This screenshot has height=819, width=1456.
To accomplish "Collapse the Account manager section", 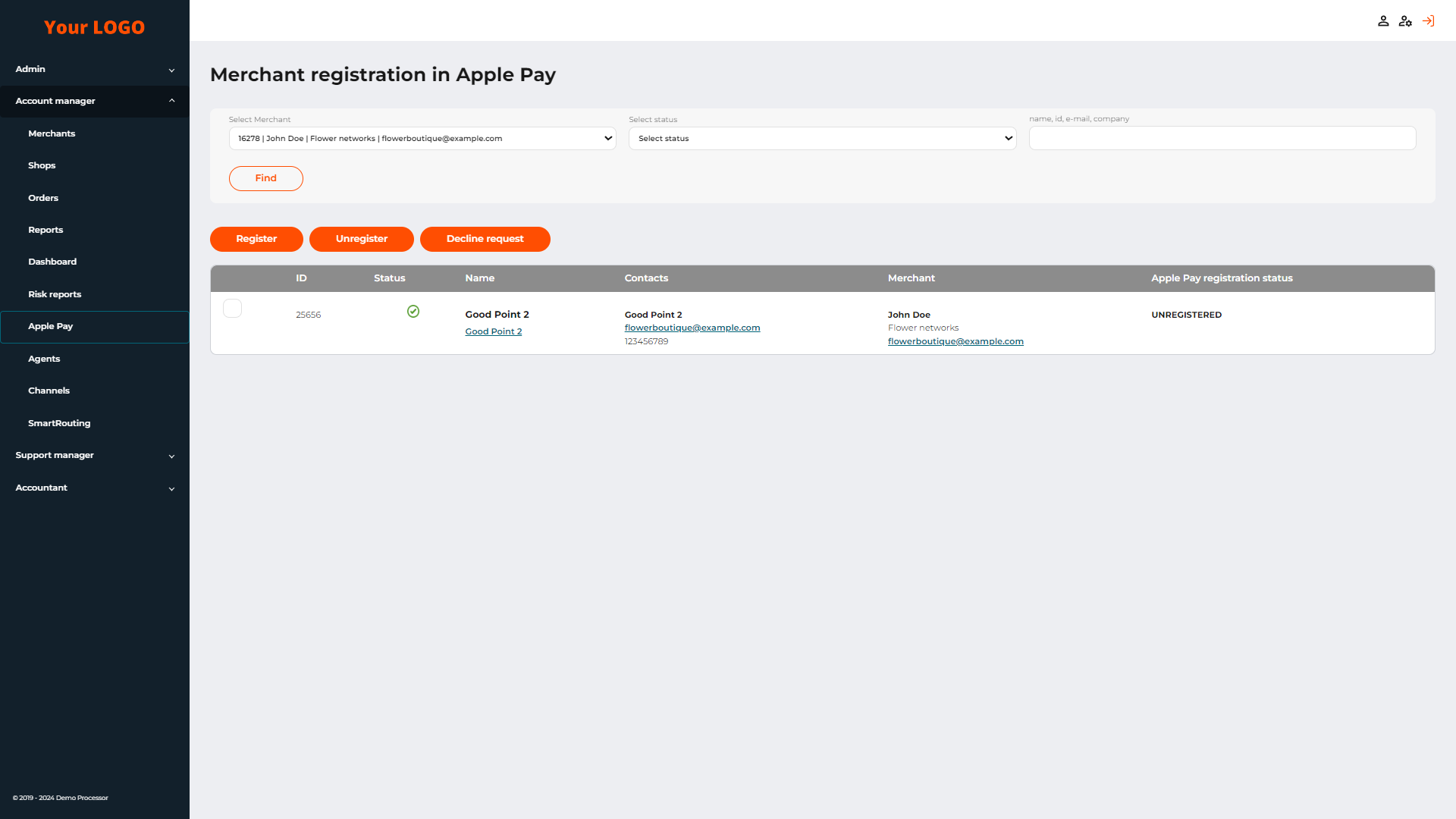I will [x=95, y=101].
